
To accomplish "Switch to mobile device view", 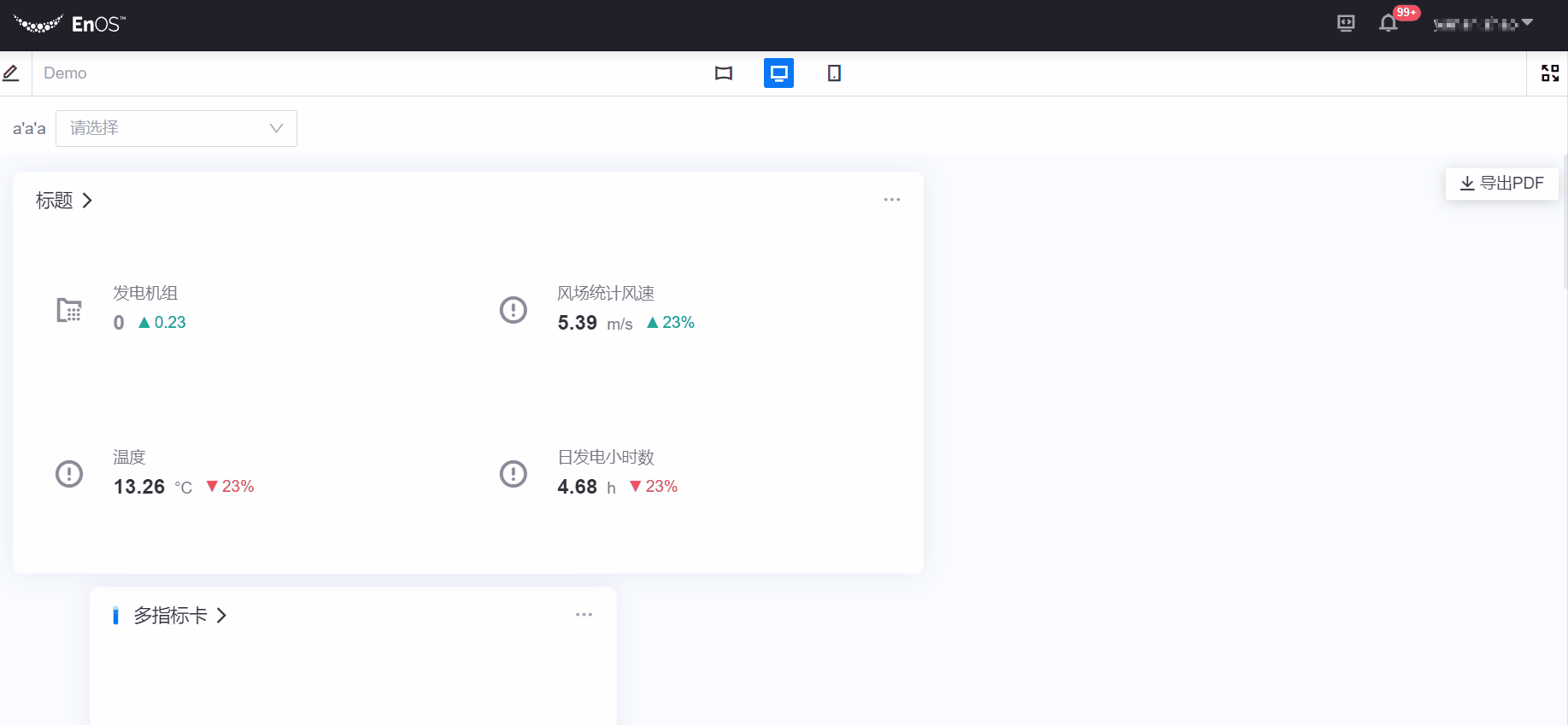I will click(x=834, y=73).
